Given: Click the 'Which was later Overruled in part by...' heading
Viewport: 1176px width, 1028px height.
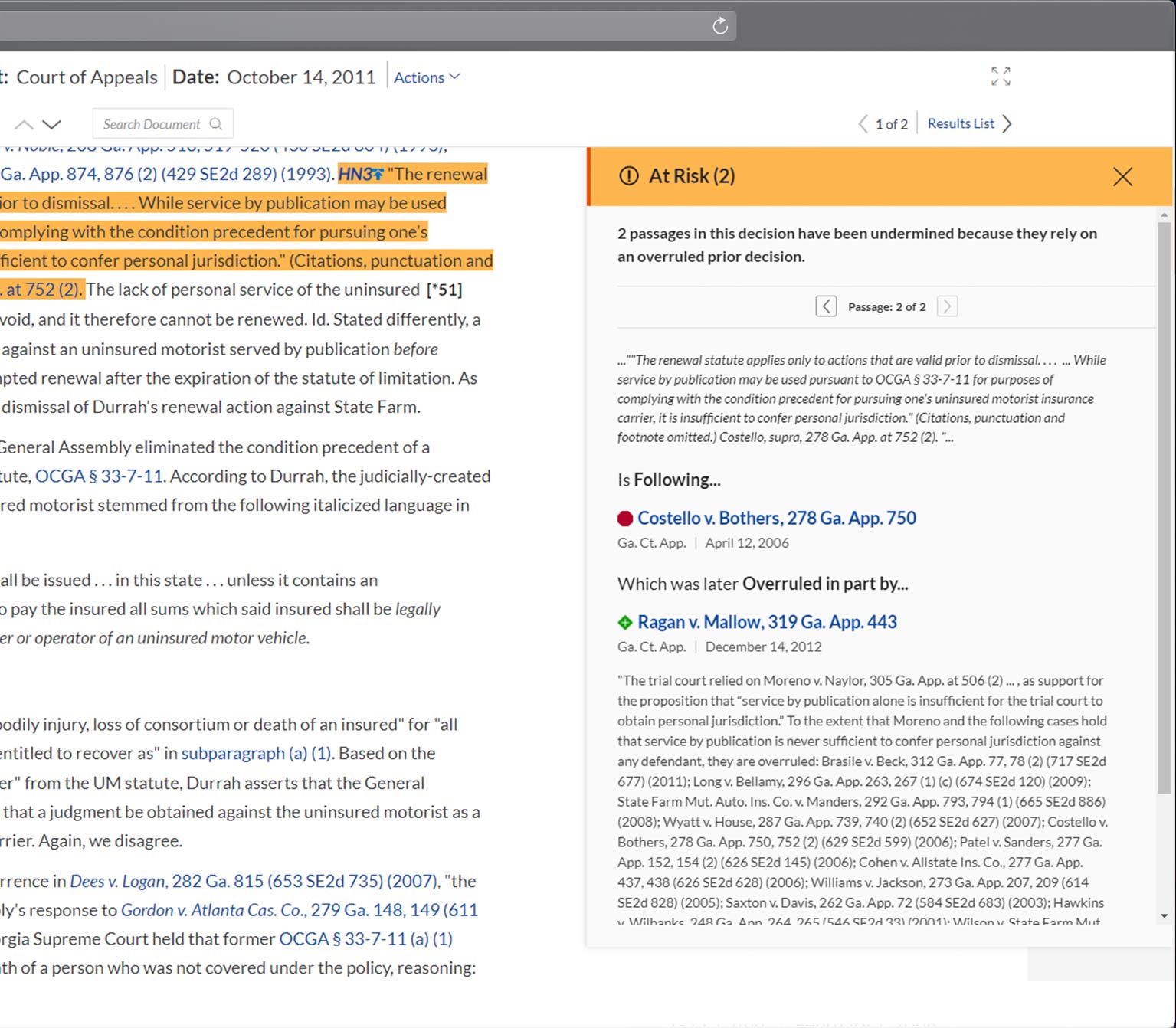Looking at the screenshot, I should tap(763, 584).
